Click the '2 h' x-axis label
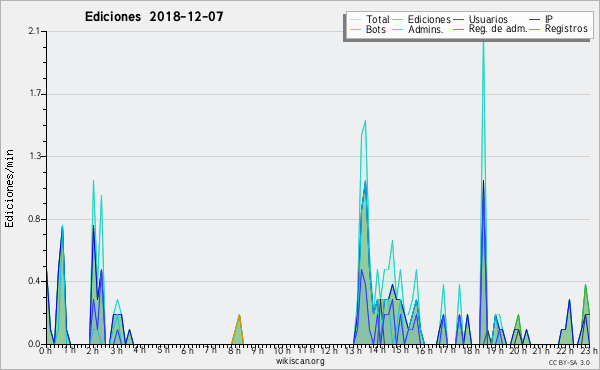The image size is (600, 370). (x=92, y=350)
